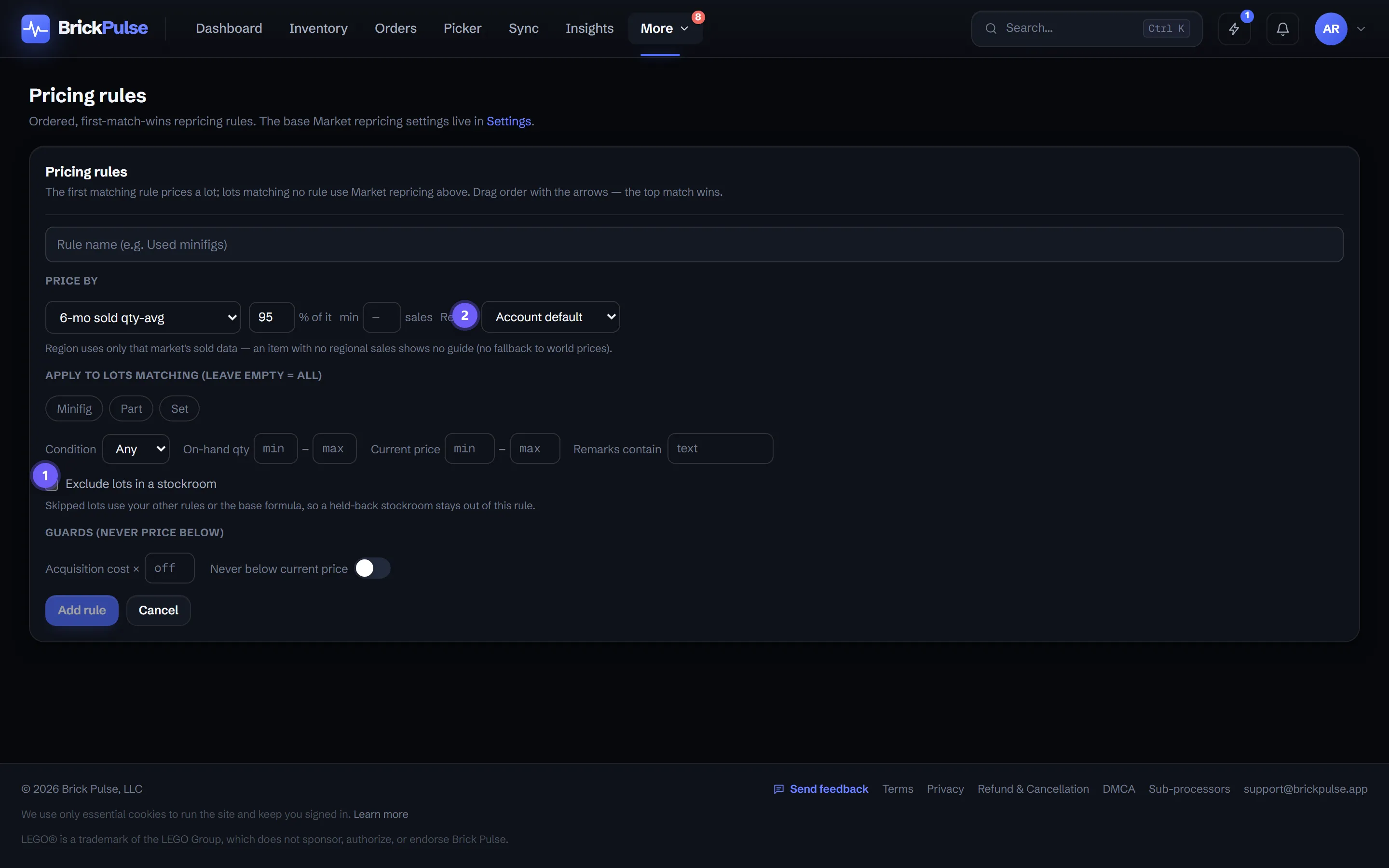This screenshot has height=868, width=1389.
Task: Expand the account menu chevron
Action: pyautogui.click(x=1361, y=29)
